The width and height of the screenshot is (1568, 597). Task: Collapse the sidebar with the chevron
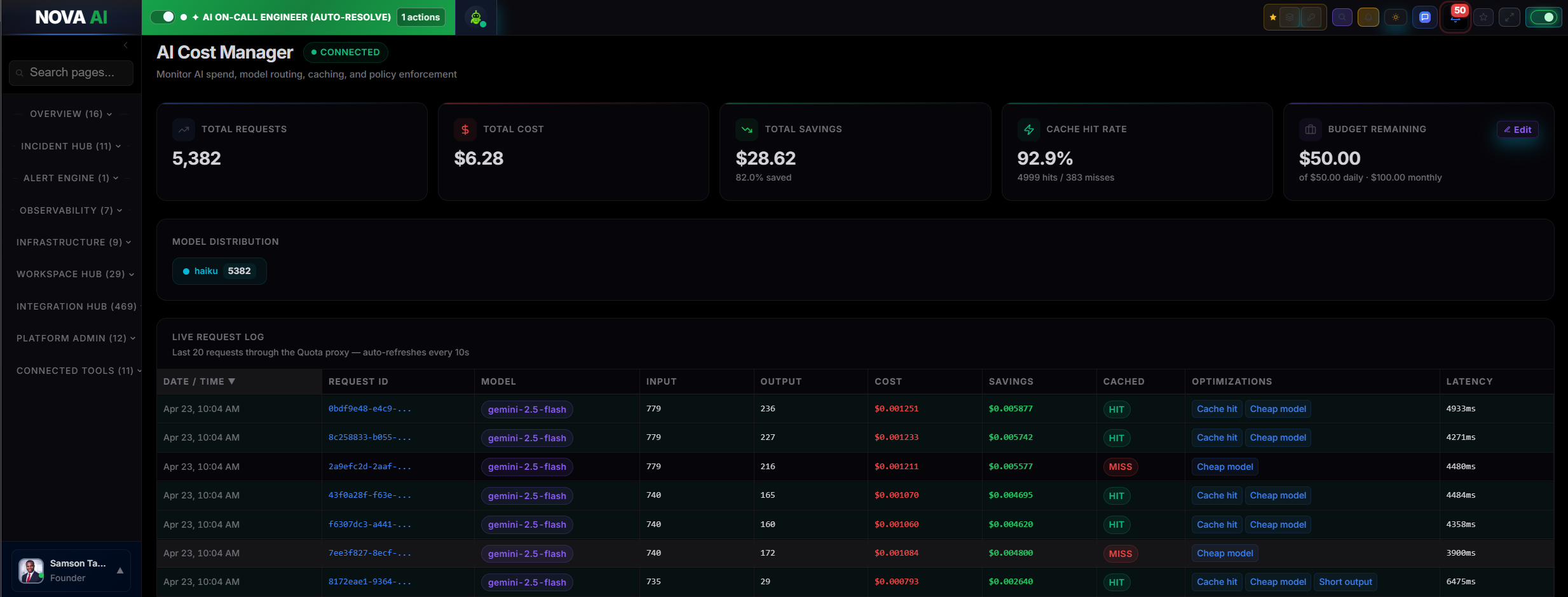pyautogui.click(x=125, y=45)
